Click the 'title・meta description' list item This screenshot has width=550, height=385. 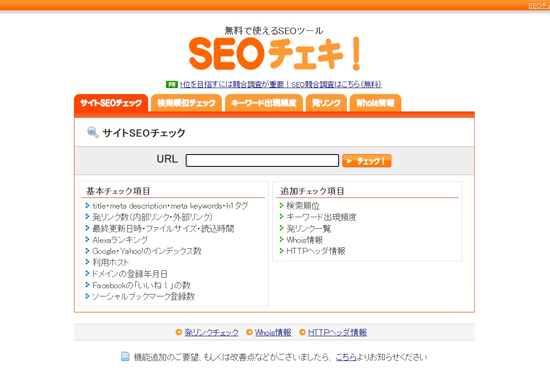tap(170, 206)
